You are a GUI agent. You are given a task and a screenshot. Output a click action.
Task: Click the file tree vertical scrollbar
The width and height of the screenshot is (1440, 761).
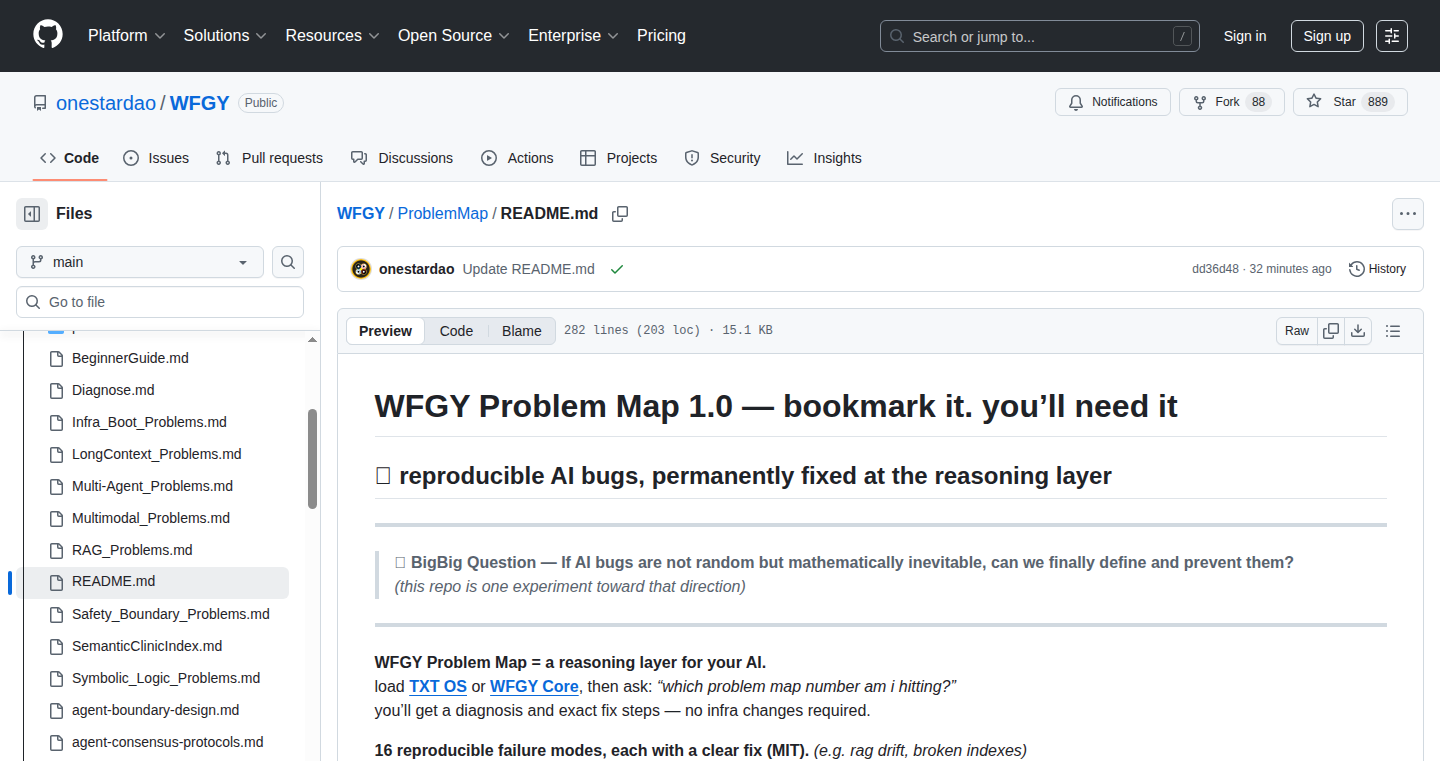pos(312,459)
